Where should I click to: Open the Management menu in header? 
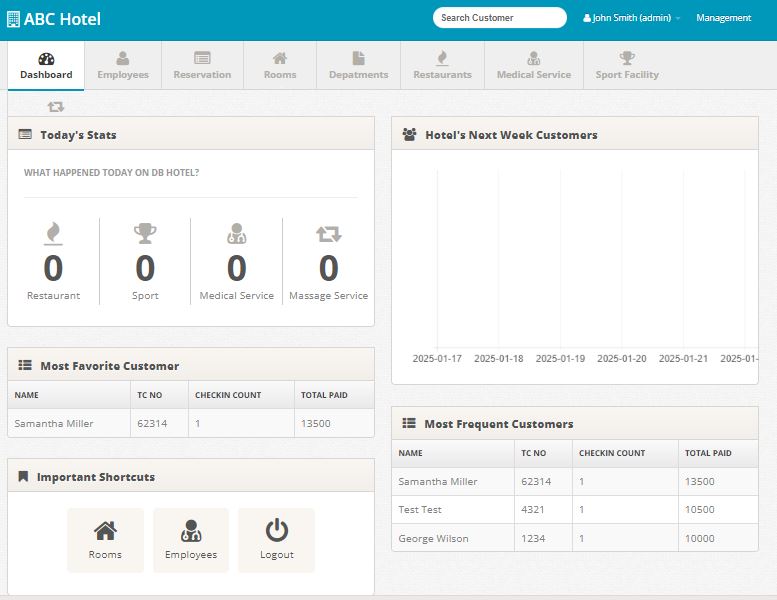click(723, 18)
